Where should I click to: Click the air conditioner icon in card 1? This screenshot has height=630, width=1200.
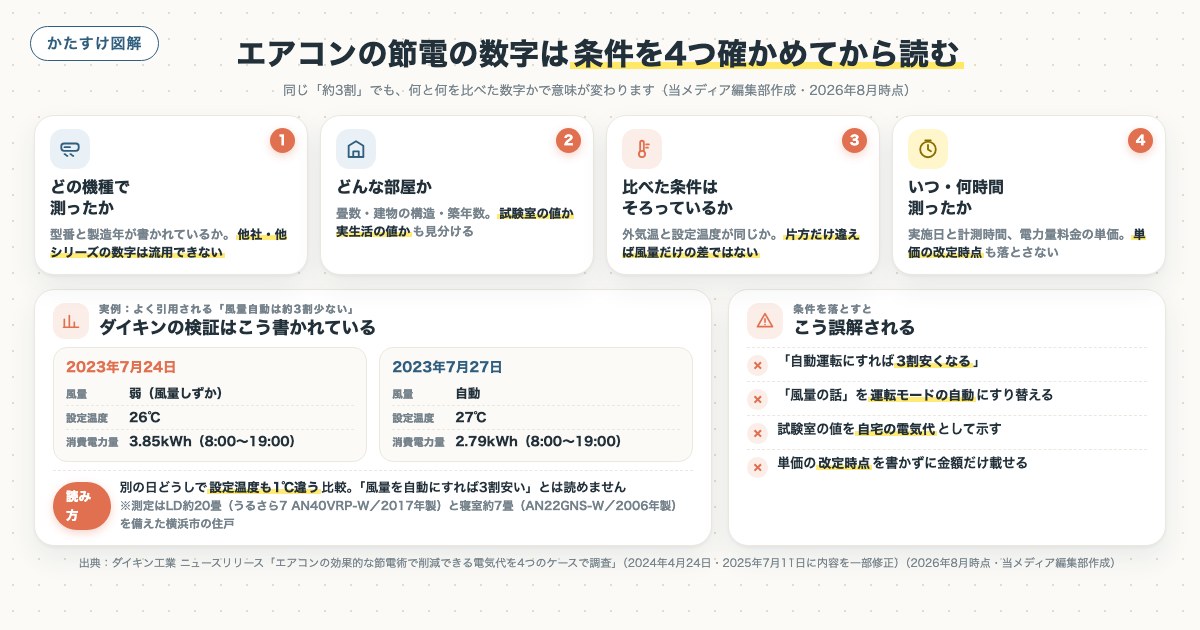(x=70, y=149)
